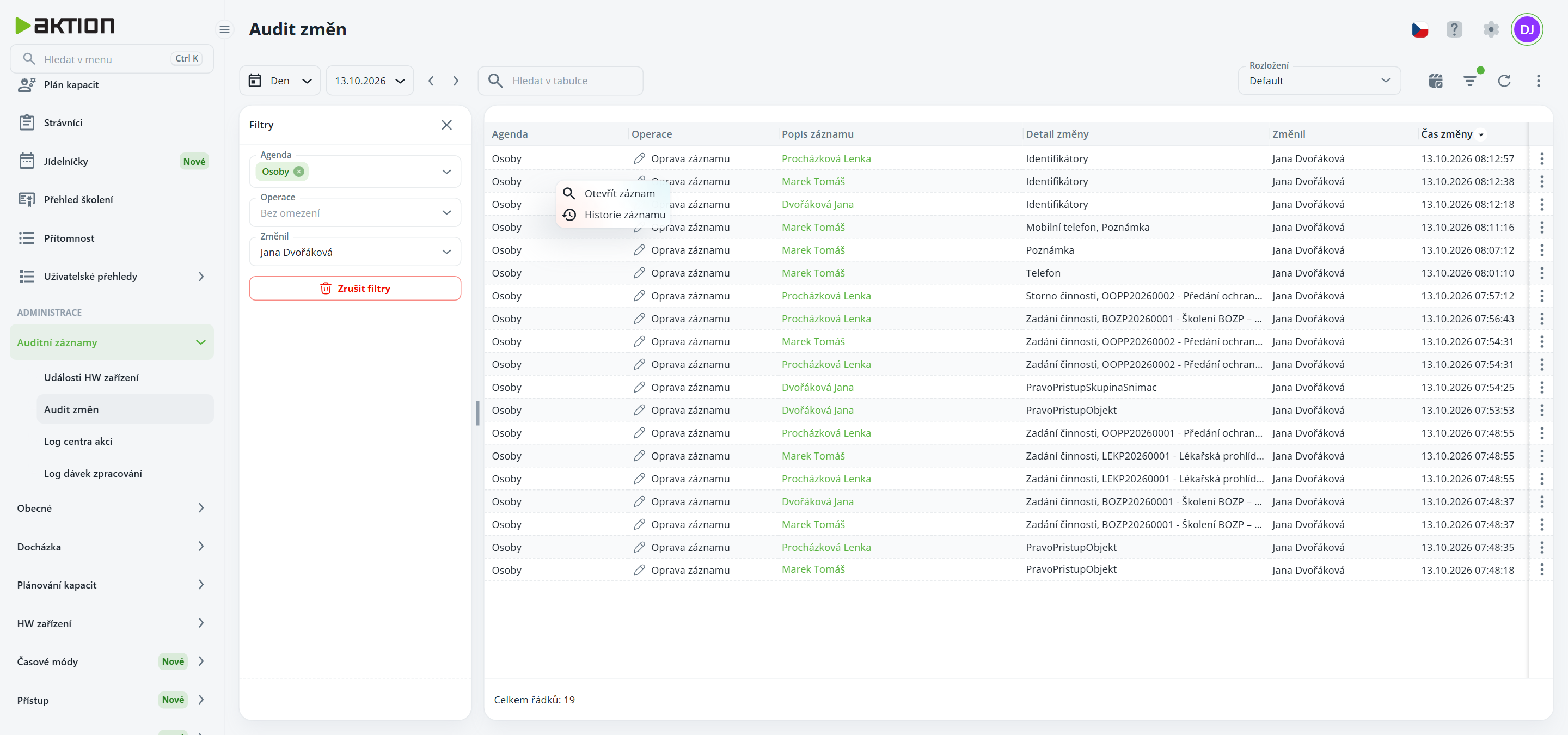The height and width of the screenshot is (735, 1568).
Task: Expand the Operace filter dropdown
Action: point(446,212)
